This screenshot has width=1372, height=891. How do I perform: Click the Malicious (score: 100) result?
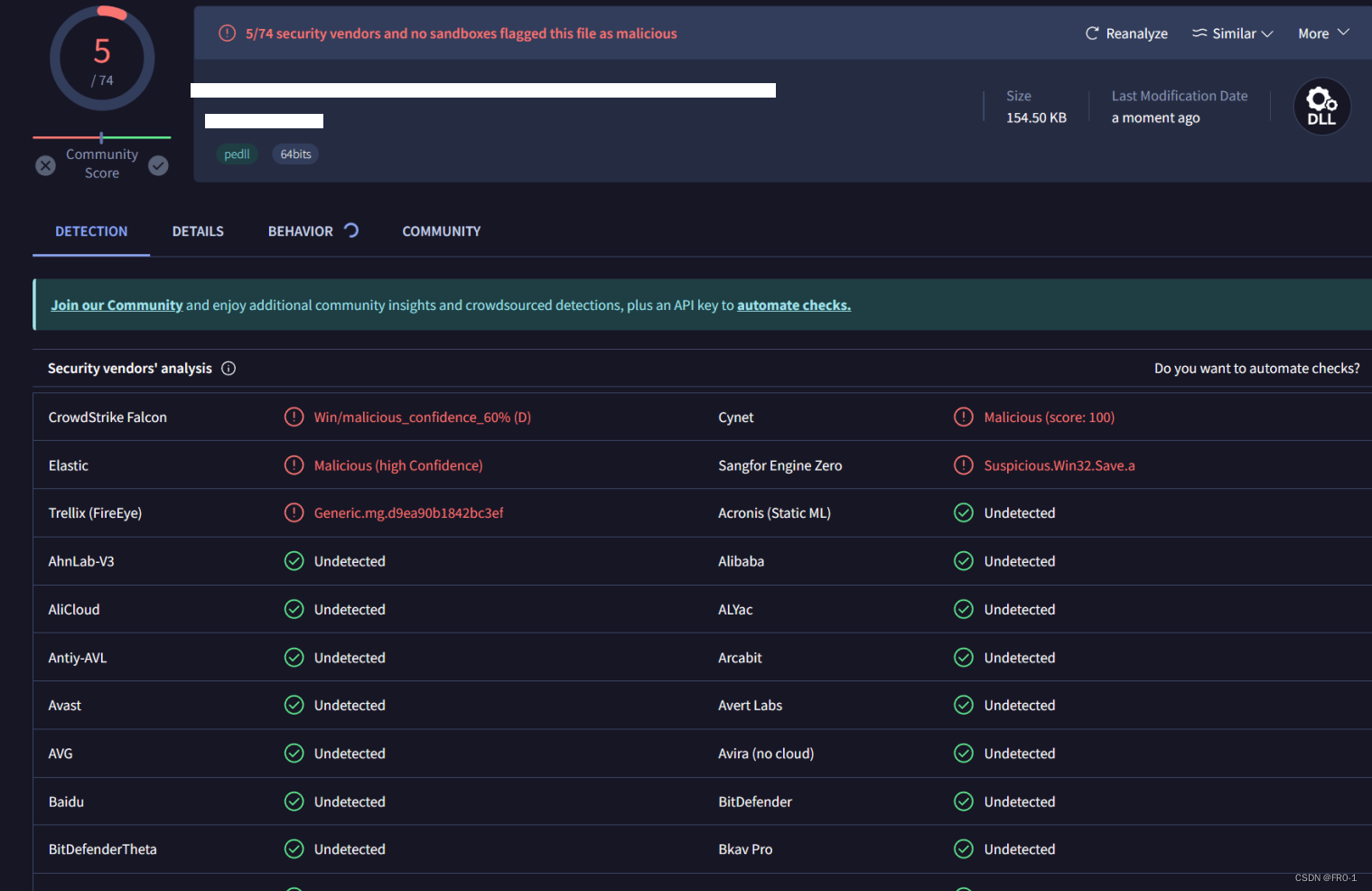1050,417
